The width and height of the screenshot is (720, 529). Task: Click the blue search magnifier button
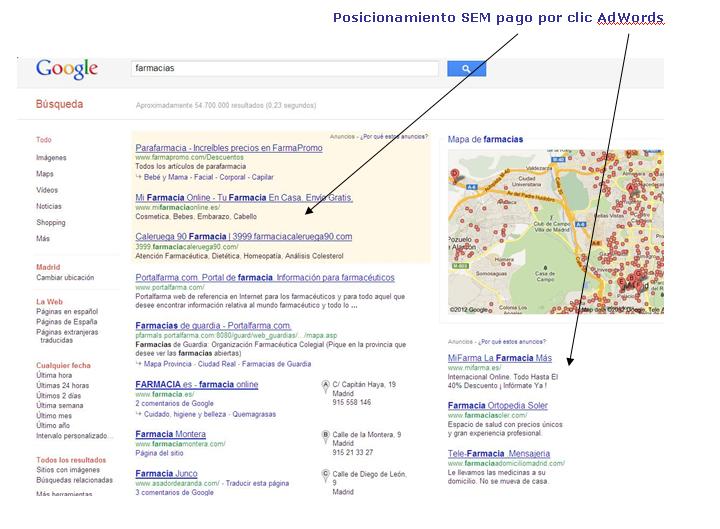(466, 68)
